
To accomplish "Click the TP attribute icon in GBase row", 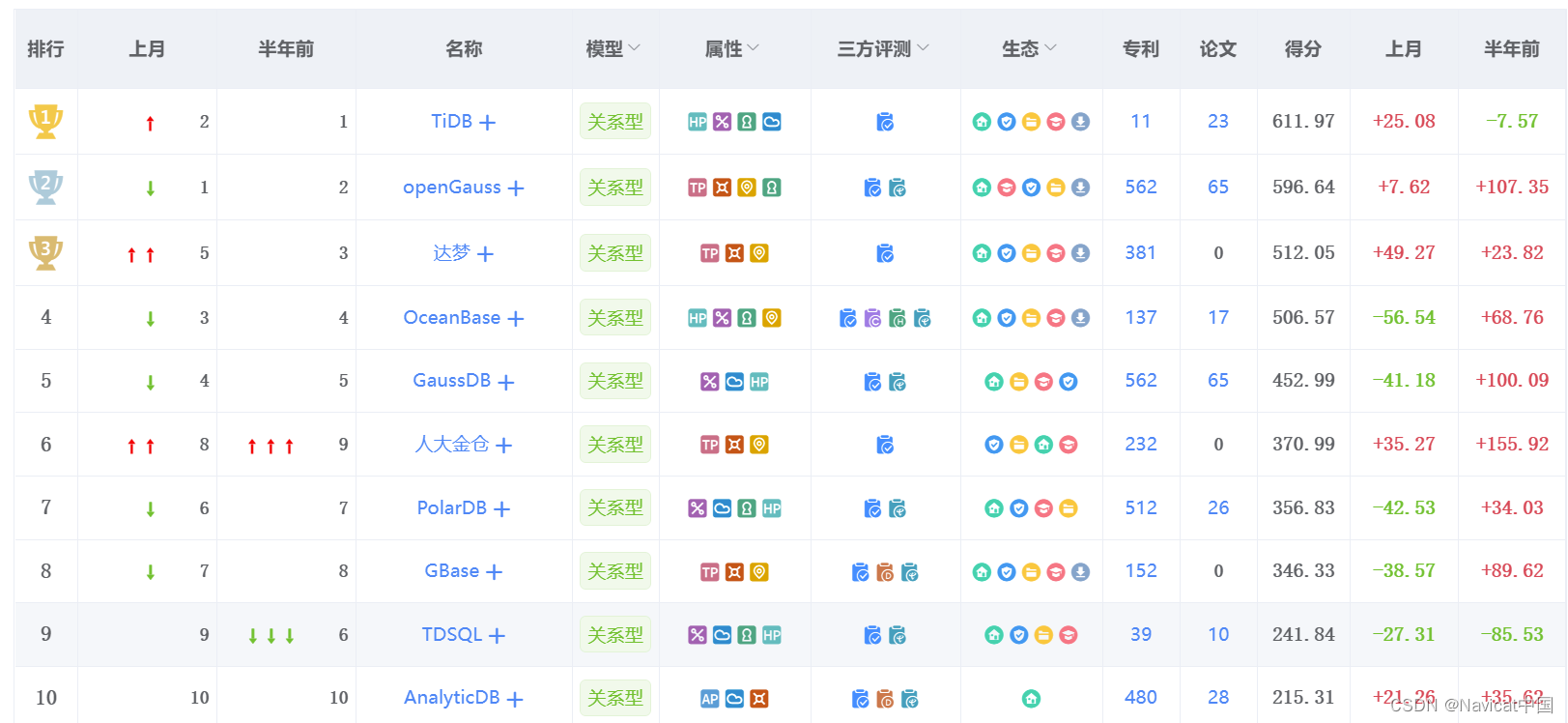I will (710, 572).
